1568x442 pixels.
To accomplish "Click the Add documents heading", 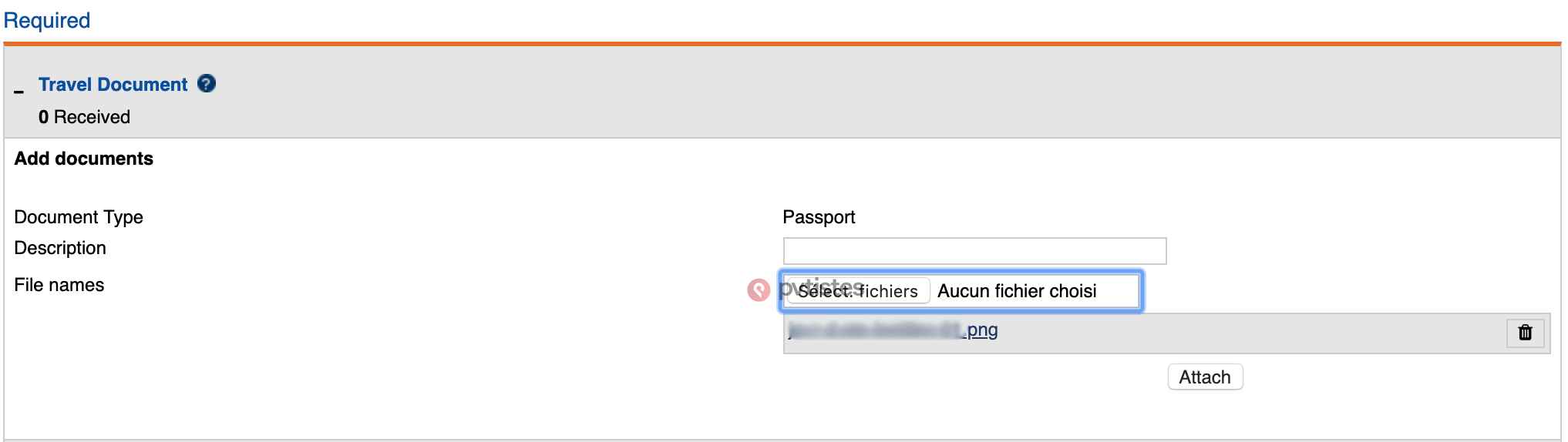I will [84, 159].
